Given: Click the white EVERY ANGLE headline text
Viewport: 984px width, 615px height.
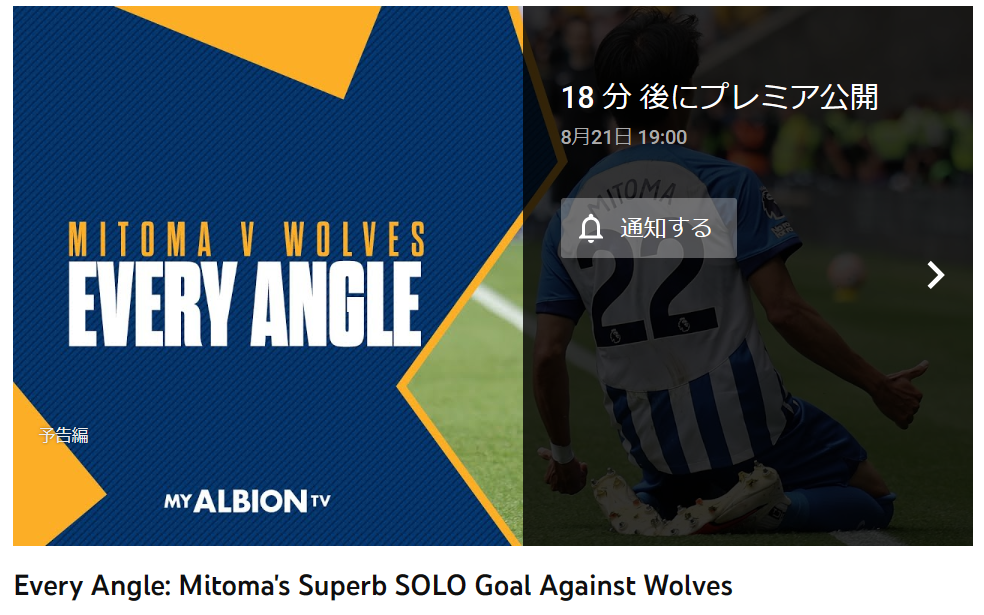Looking at the screenshot, I should [x=245, y=304].
